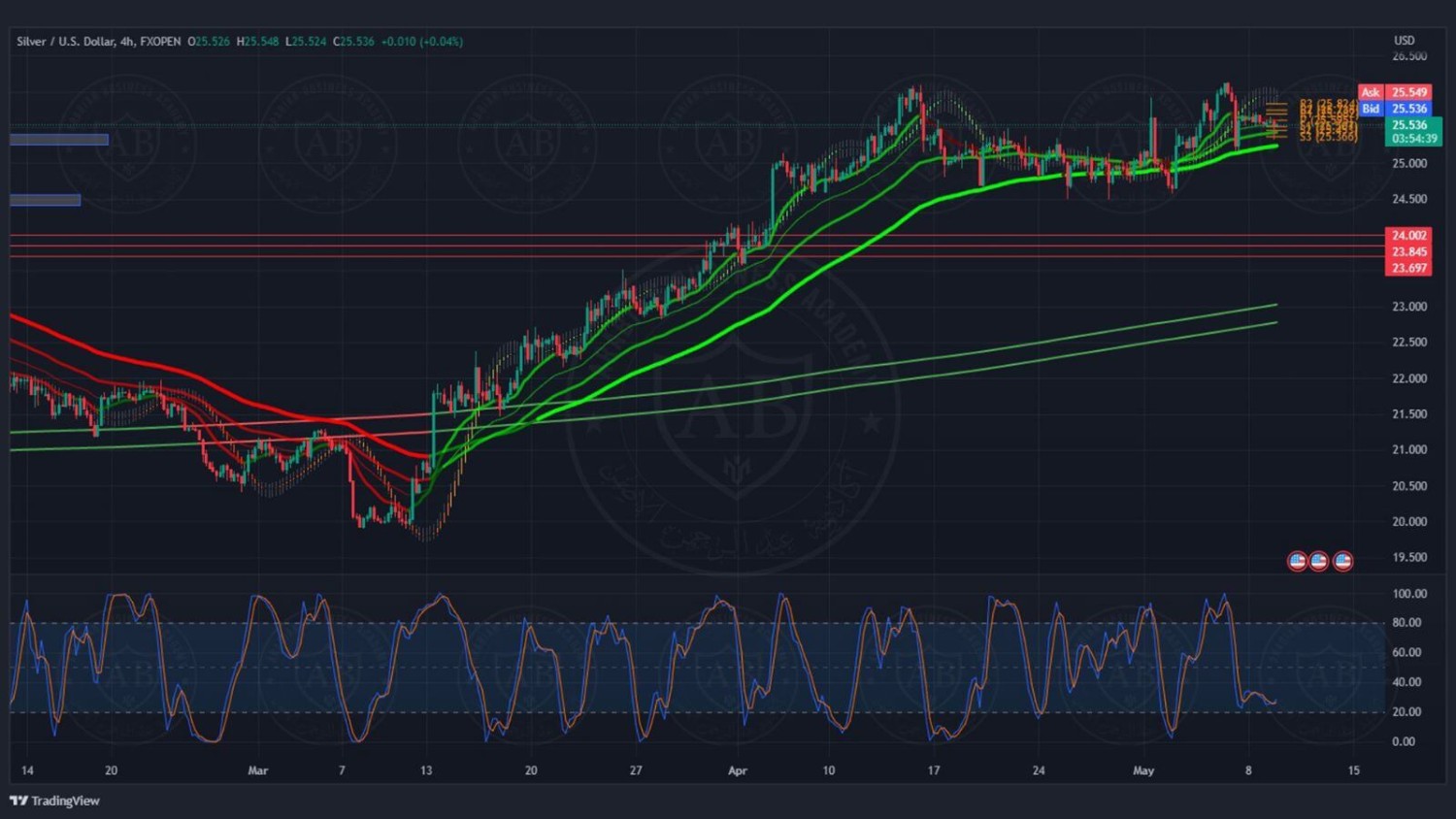The height and width of the screenshot is (819, 1456).
Task: Open the leftmost US flag economic event icon
Action: (x=1297, y=561)
